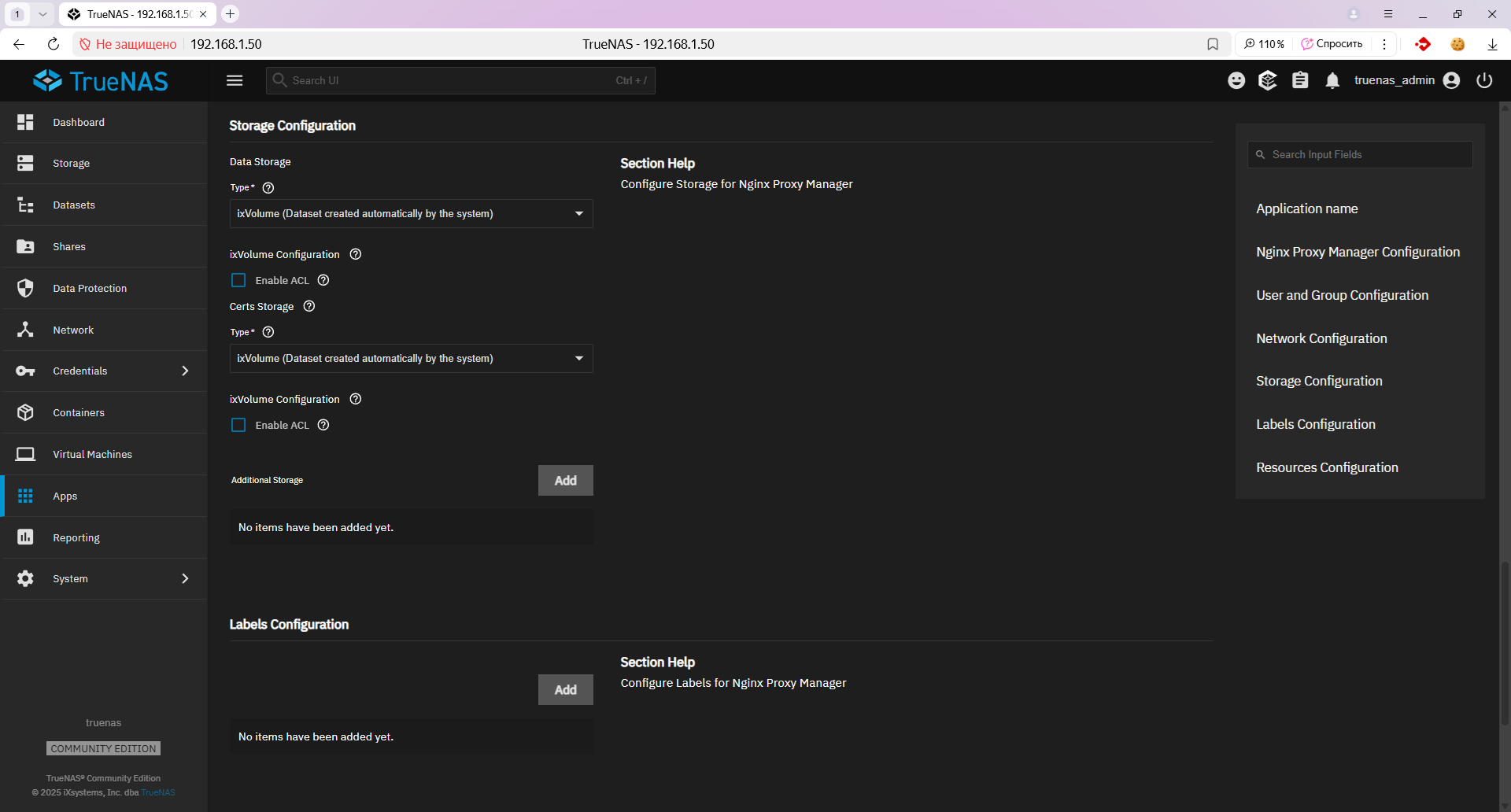Click the power button icon in header
The width and height of the screenshot is (1511, 812).
1484,80
